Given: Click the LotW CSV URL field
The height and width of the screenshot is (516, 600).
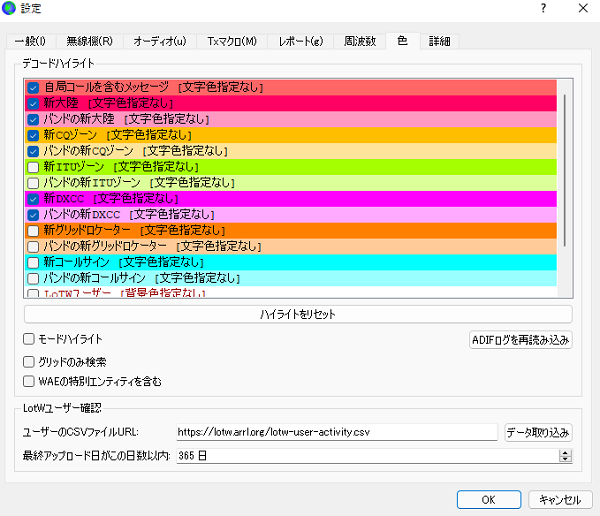Looking at the screenshot, I should 335,432.
